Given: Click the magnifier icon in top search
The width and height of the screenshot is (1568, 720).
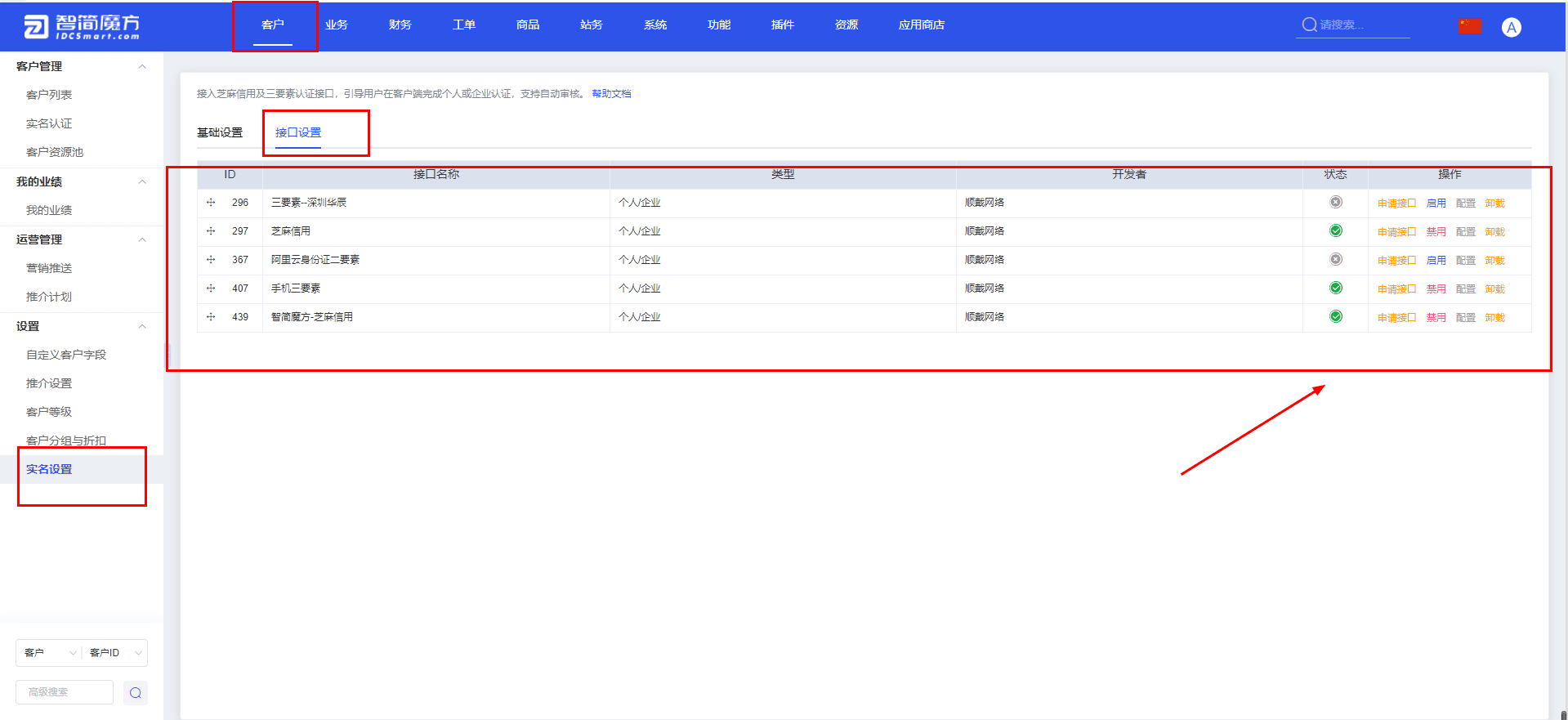Looking at the screenshot, I should (x=1309, y=25).
